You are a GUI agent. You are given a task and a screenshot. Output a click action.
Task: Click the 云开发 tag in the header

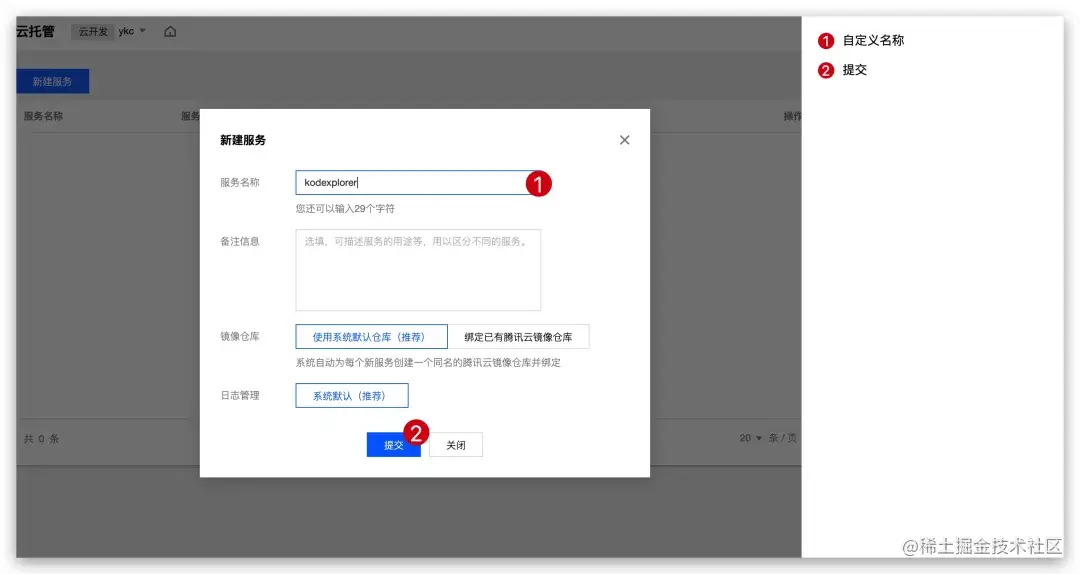tap(93, 32)
